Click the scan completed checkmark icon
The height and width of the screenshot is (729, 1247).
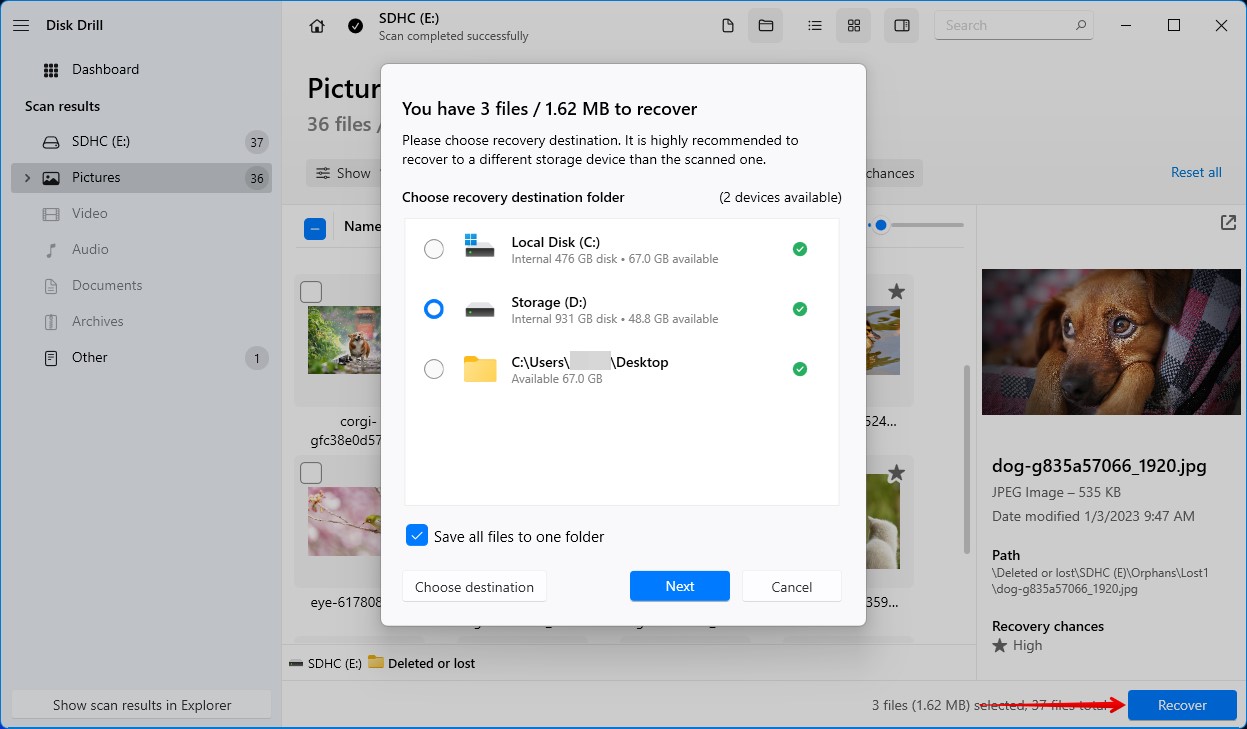click(355, 25)
